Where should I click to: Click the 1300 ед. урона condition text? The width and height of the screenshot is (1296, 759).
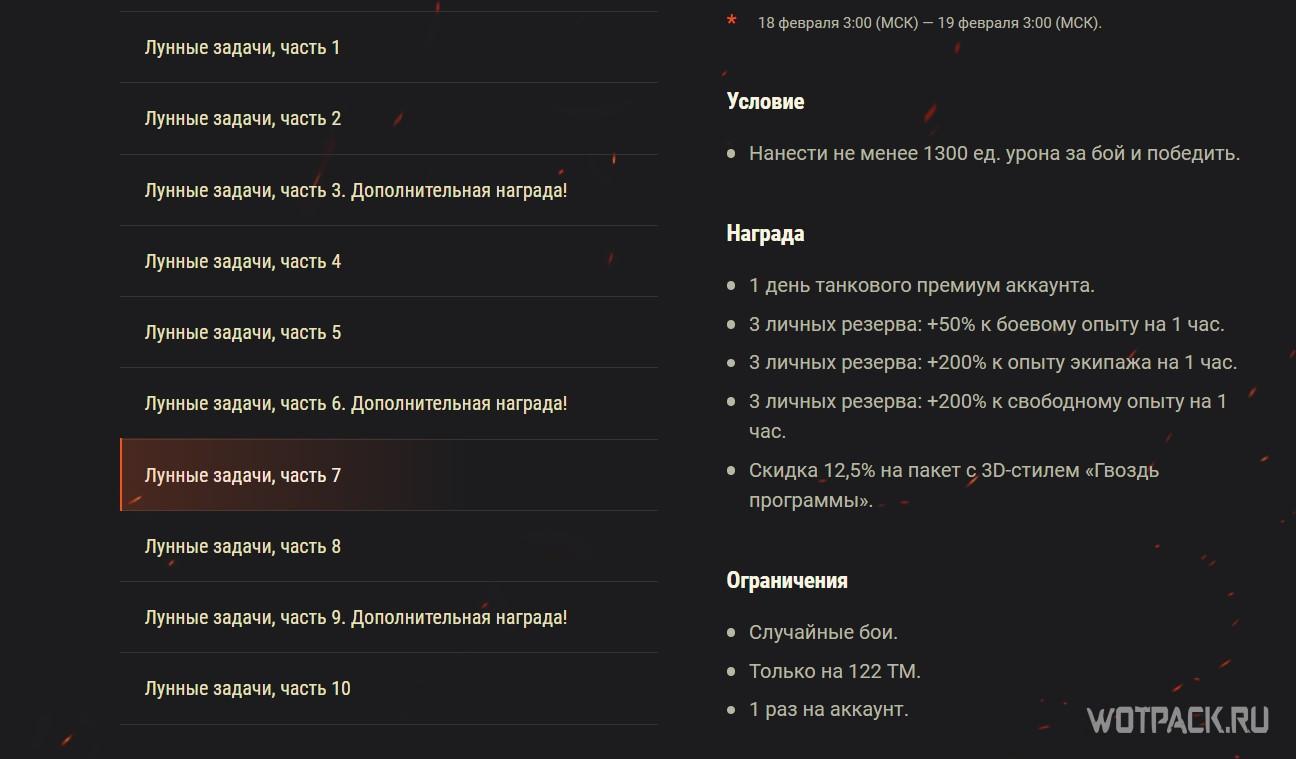(x=994, y=154)
